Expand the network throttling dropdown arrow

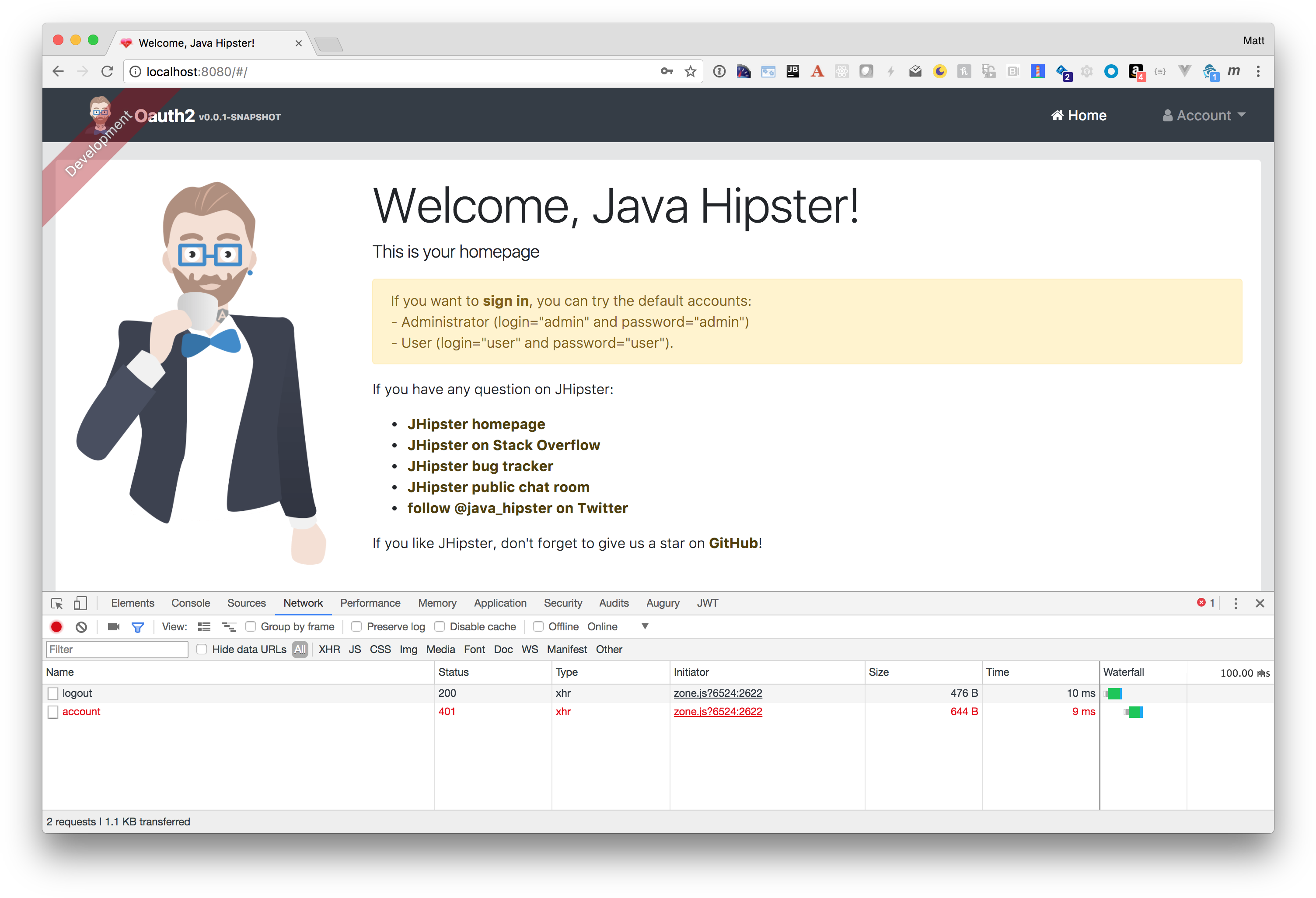[x=645, y=626]
